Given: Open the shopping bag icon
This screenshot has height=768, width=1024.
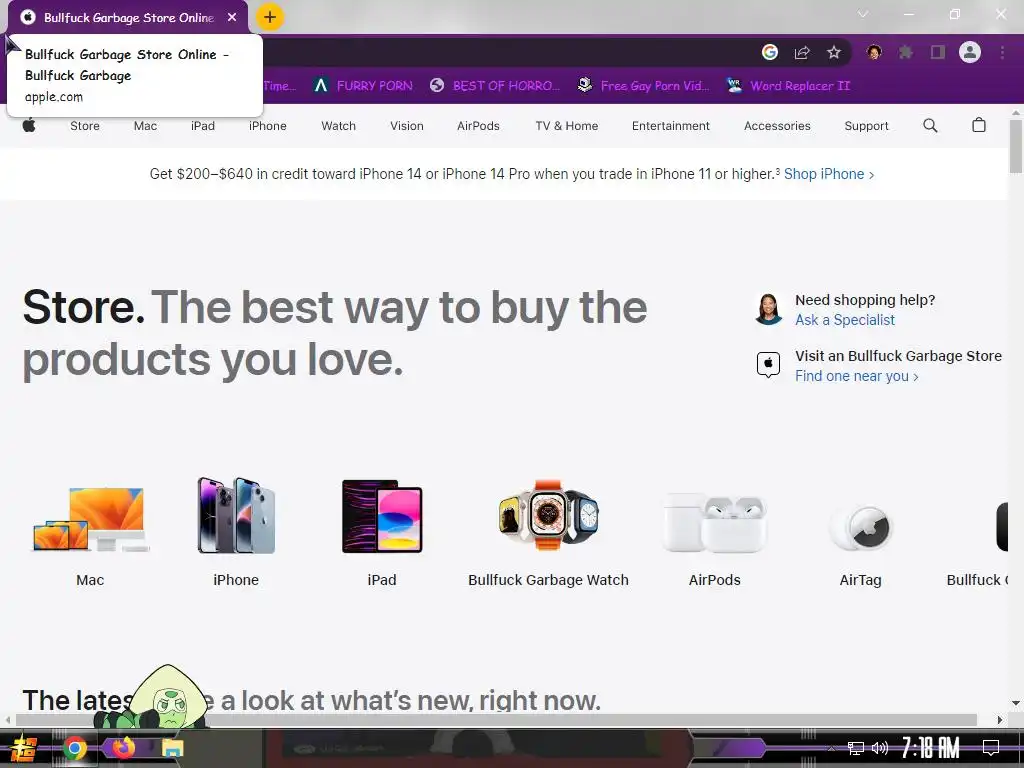Looking at the screenshot, I should coord(979,125).
